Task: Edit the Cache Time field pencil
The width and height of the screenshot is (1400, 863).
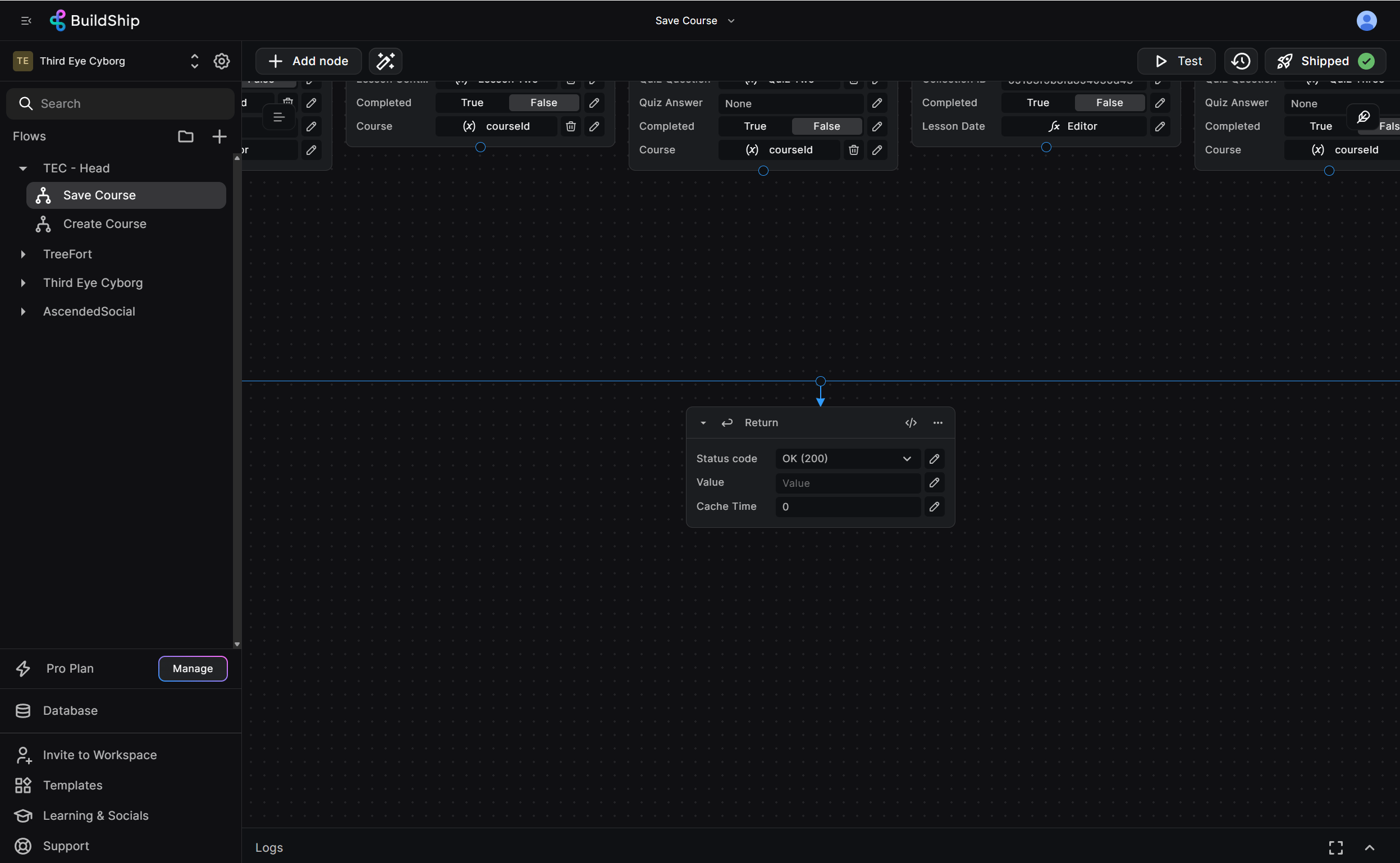Action: click(x=934, y=507)
